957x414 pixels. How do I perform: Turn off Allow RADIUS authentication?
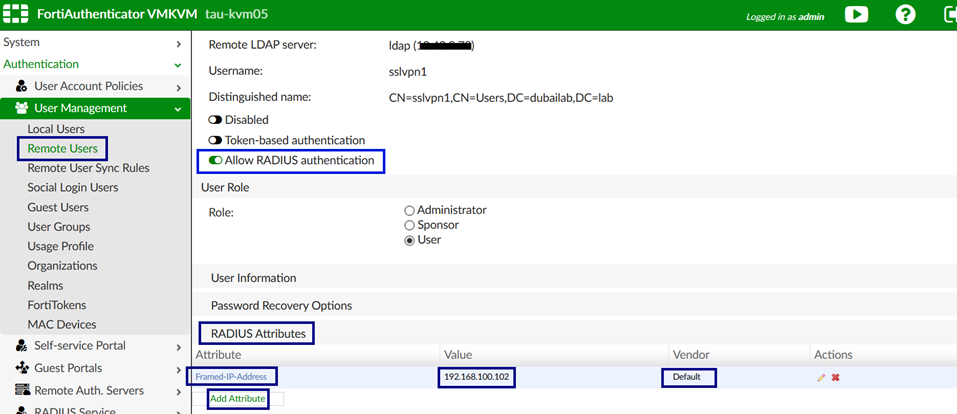point(215,160)
